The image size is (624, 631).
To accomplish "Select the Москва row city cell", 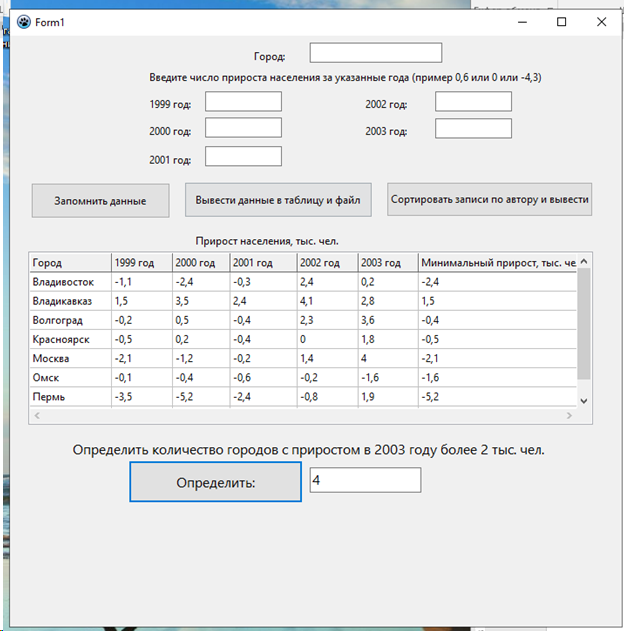I will [68, 358].
